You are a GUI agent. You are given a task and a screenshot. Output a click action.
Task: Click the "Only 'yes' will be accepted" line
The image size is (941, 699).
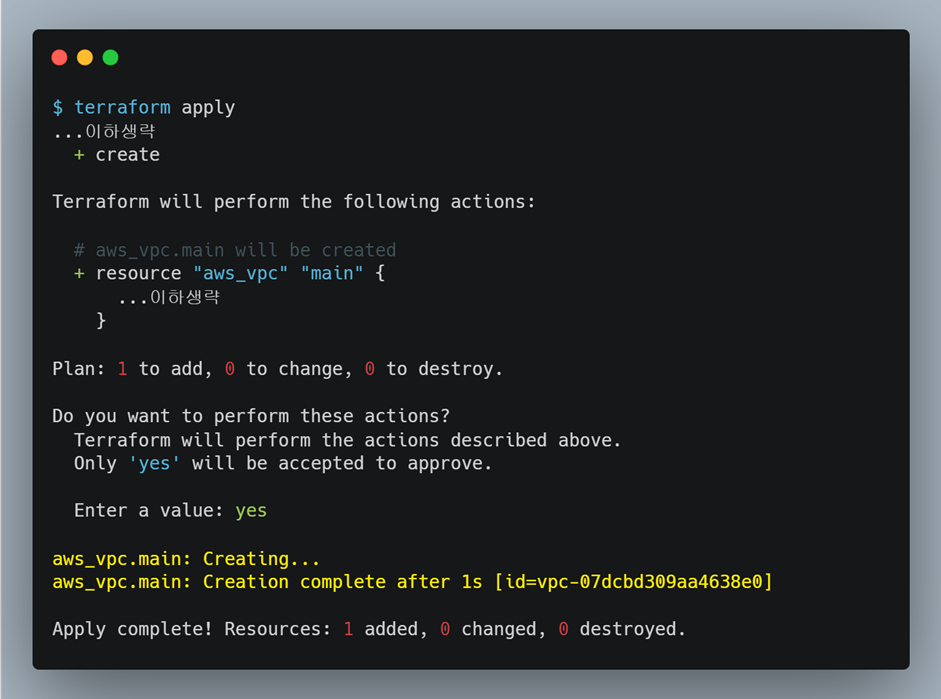click(x=283, y=464)
